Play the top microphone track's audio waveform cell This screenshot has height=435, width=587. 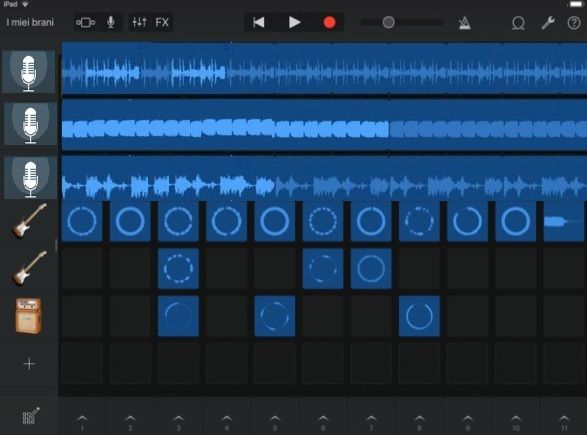click(324, 68)
